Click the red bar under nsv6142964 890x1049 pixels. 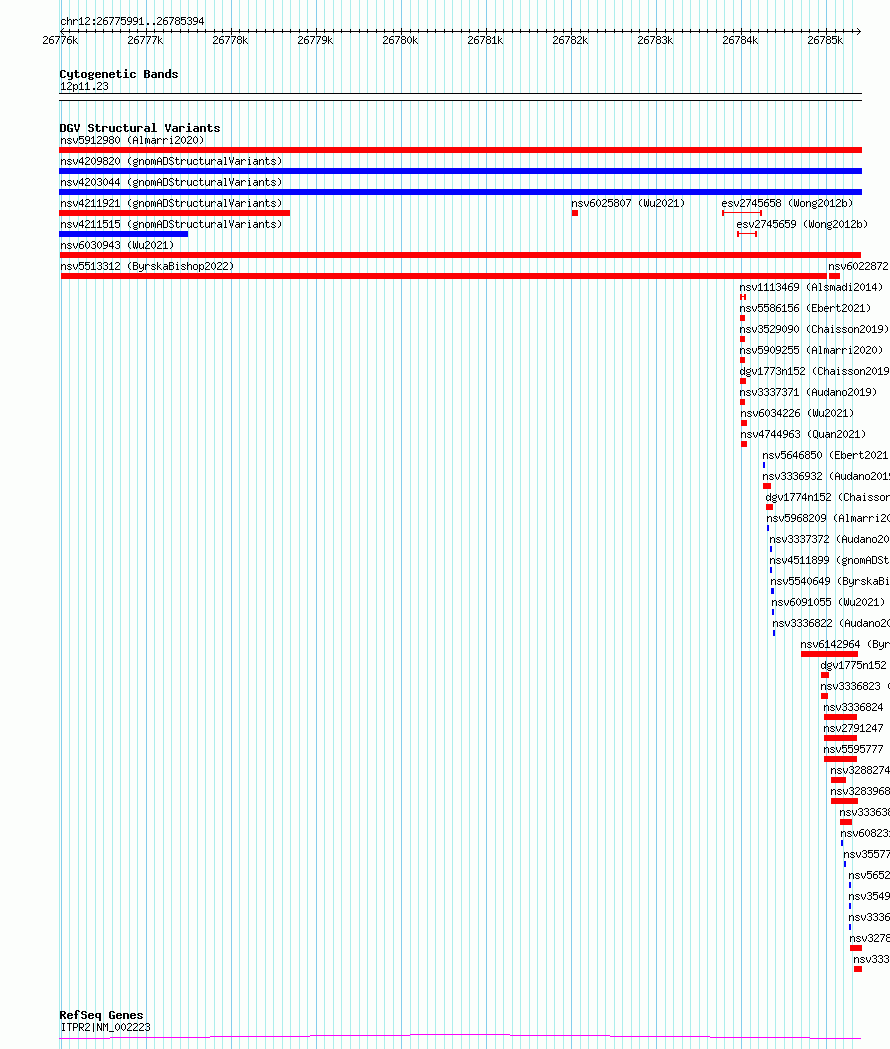[829, 654]
